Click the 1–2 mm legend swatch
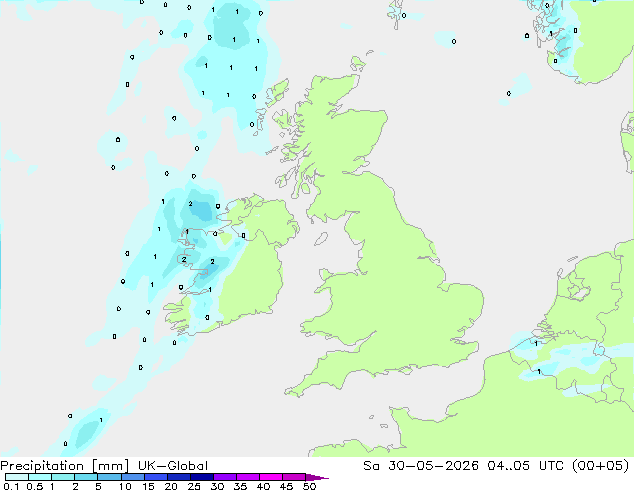The height and width of the screenshot is (490, 634). pos(63,477)
